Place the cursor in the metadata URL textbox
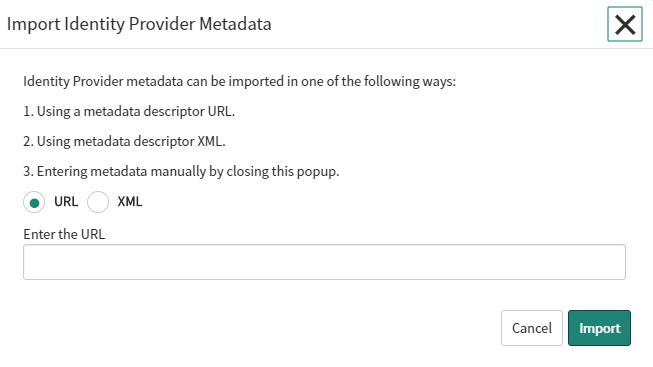653x367 pixels. pyautogui.click(x=324, y=262)
